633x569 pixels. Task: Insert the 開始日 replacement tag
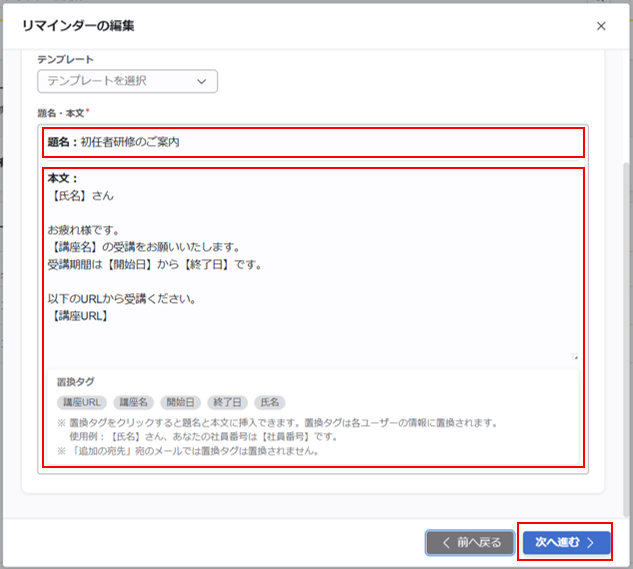click(x=180, y=402)
